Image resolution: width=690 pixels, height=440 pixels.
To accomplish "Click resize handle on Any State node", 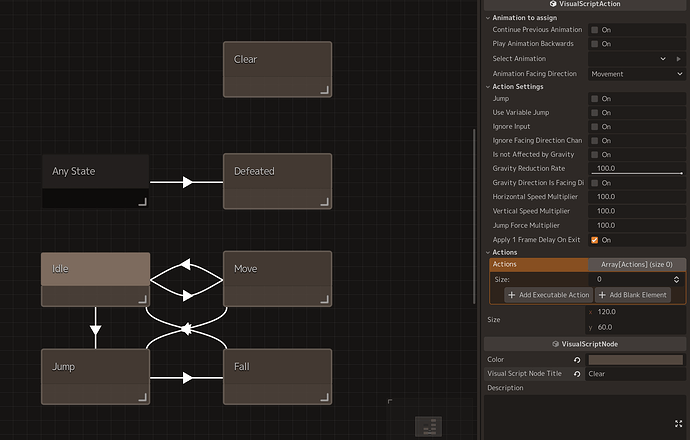I will click(x=143, y=202).
